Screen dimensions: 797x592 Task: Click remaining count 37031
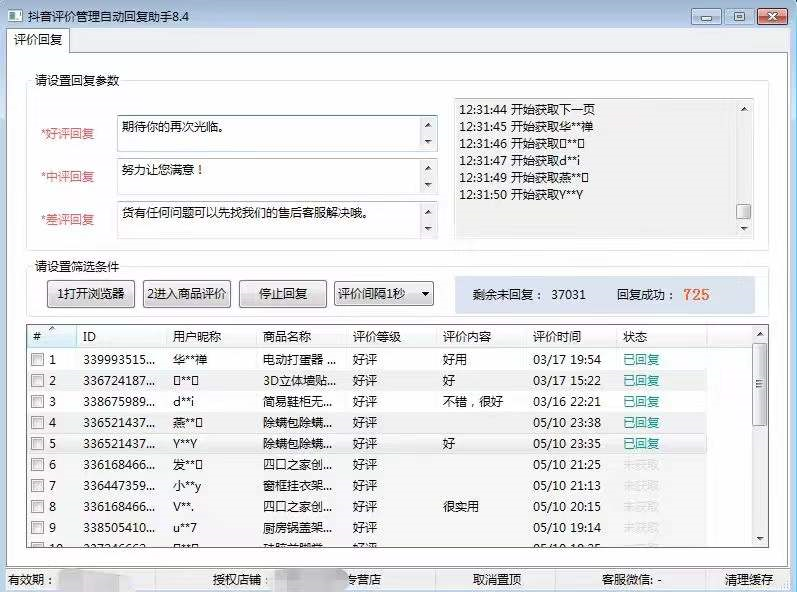click(568, 295)
